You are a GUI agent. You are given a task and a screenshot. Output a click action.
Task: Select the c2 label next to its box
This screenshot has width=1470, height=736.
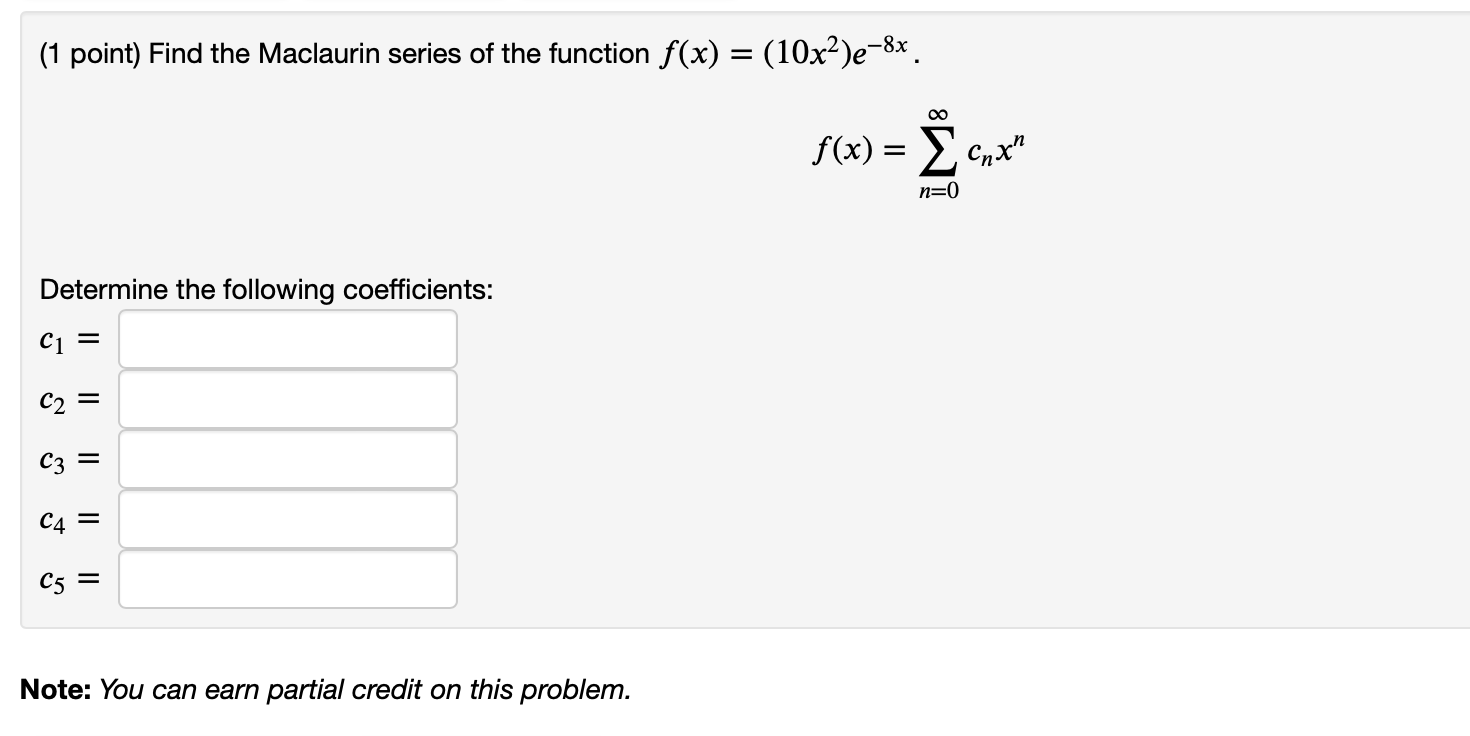pos(51,399)
